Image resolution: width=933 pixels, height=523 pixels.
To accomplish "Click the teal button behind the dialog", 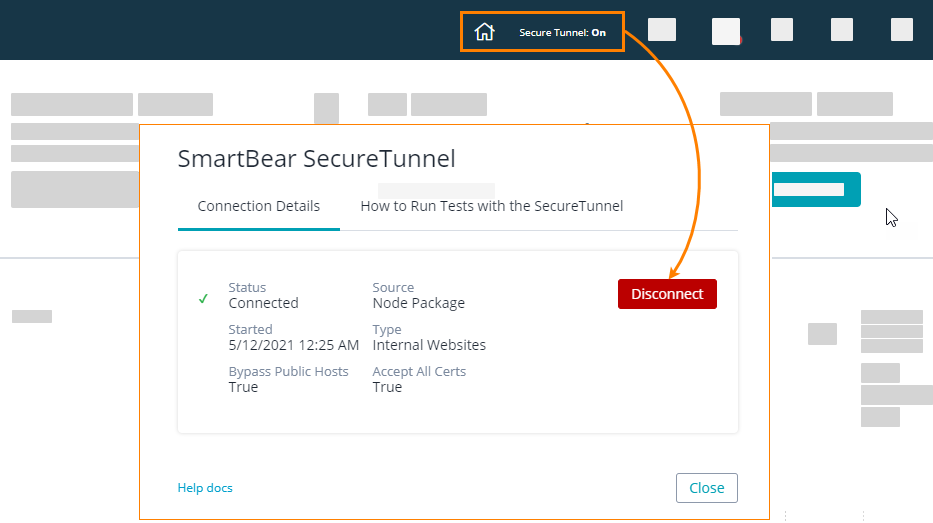I will click(x=815, y=189).
